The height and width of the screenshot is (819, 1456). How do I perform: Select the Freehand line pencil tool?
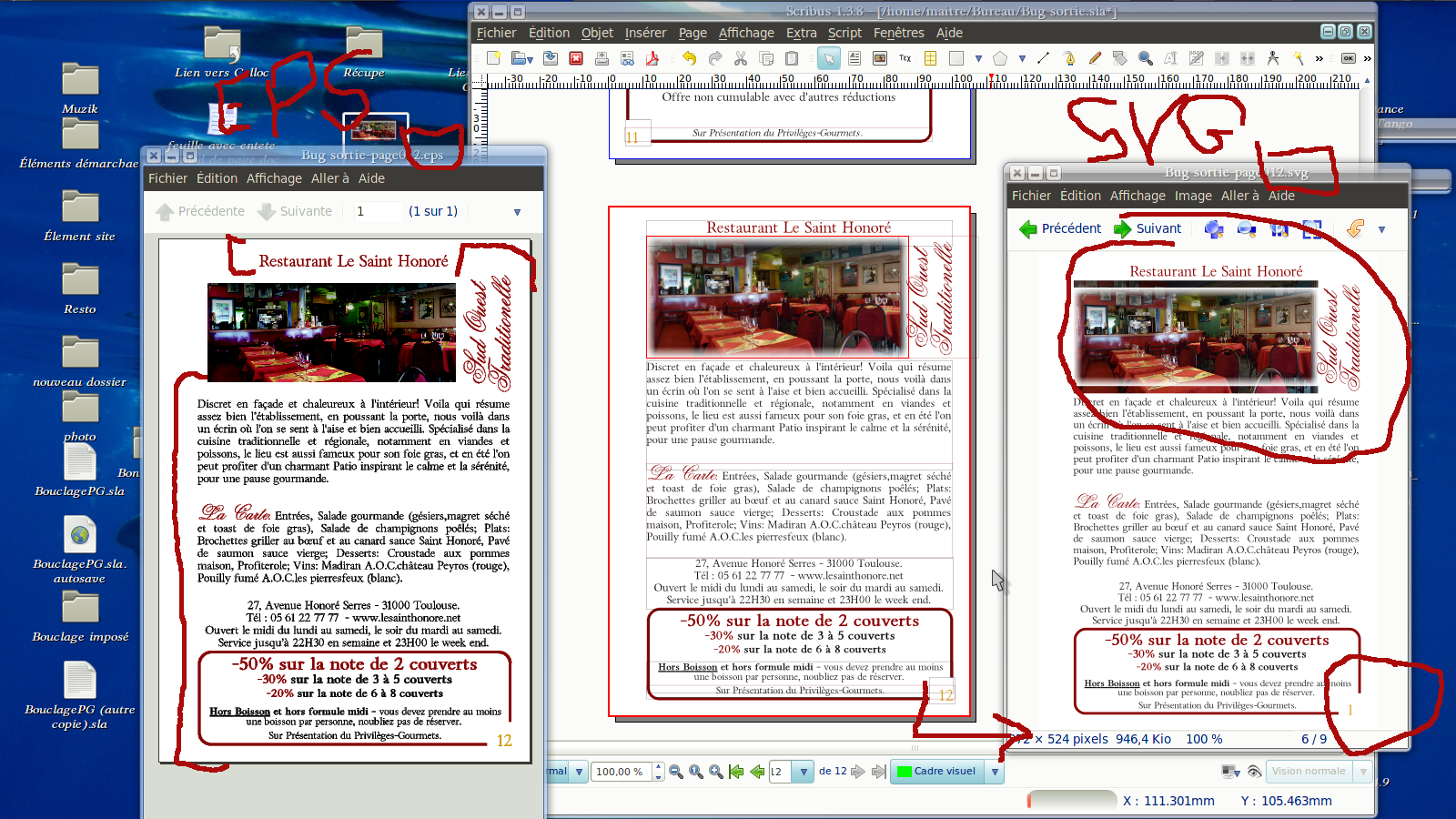tap(1095, 58)
